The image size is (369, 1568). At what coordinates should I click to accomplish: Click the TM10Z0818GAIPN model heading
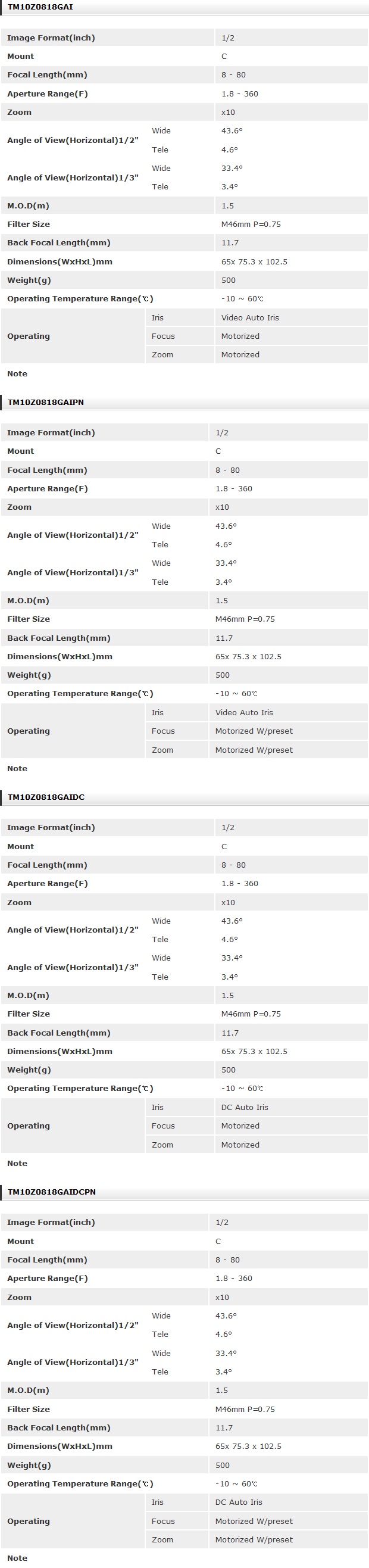pyautogui.click(x=46, y=402)
